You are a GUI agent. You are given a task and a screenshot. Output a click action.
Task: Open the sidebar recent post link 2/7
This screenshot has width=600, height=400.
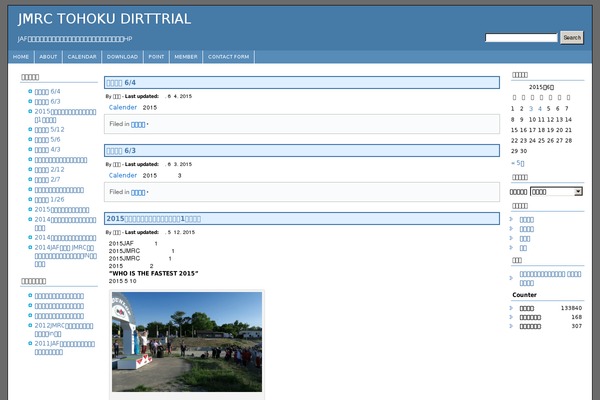(x=47, y=179)
